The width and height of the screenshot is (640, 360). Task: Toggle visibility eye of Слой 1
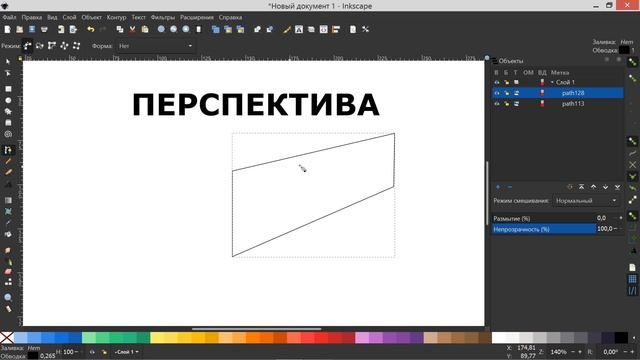[497, 82]
